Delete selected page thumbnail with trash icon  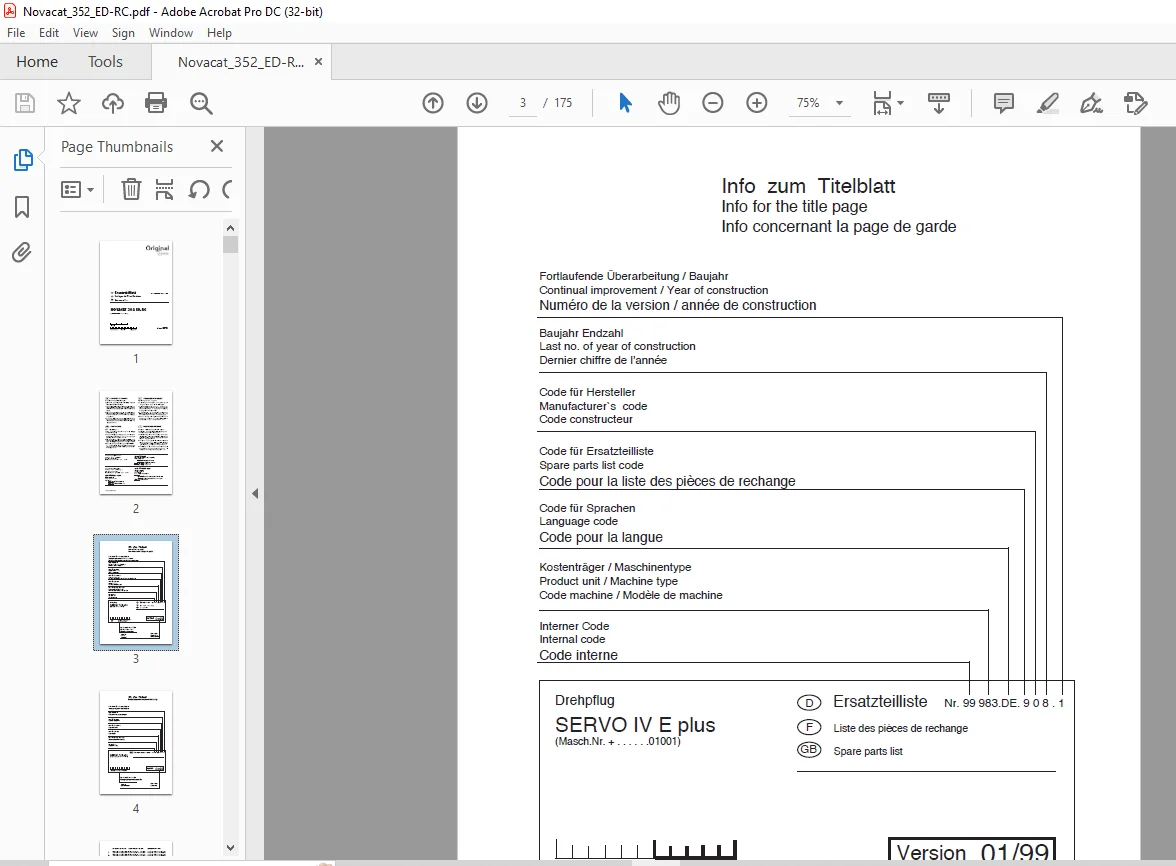pos(131,189)
